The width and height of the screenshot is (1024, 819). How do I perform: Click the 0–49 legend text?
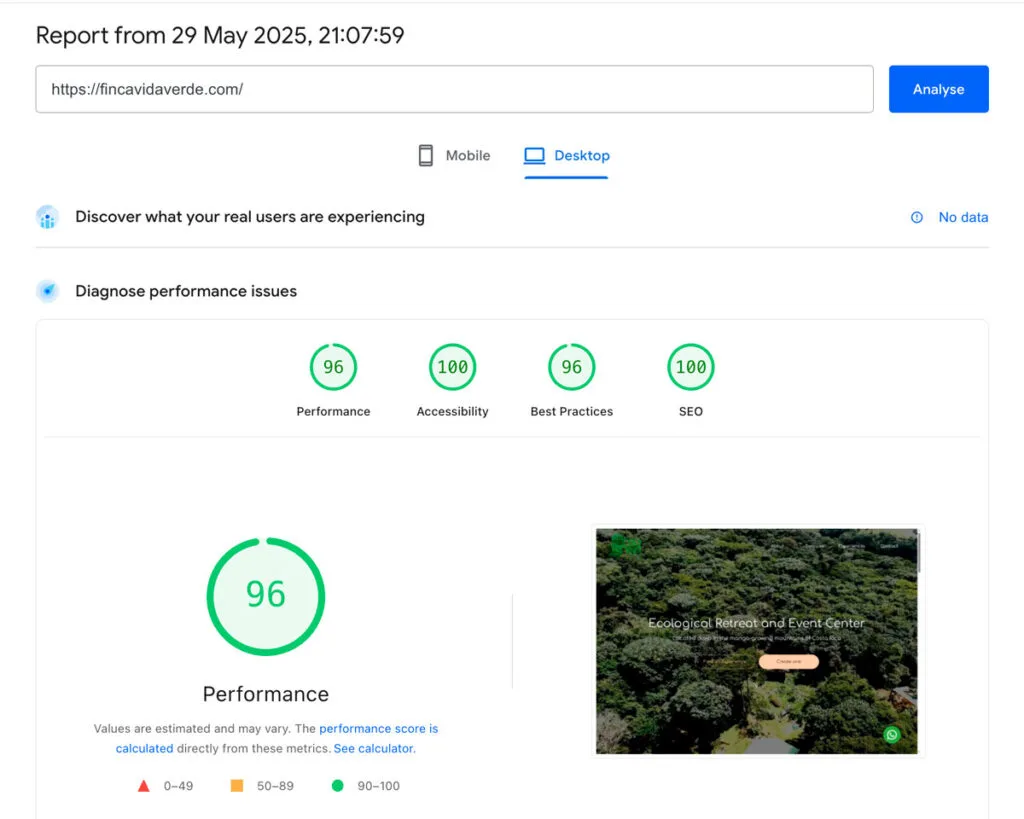pyautogui.click(x=178, y=786)
